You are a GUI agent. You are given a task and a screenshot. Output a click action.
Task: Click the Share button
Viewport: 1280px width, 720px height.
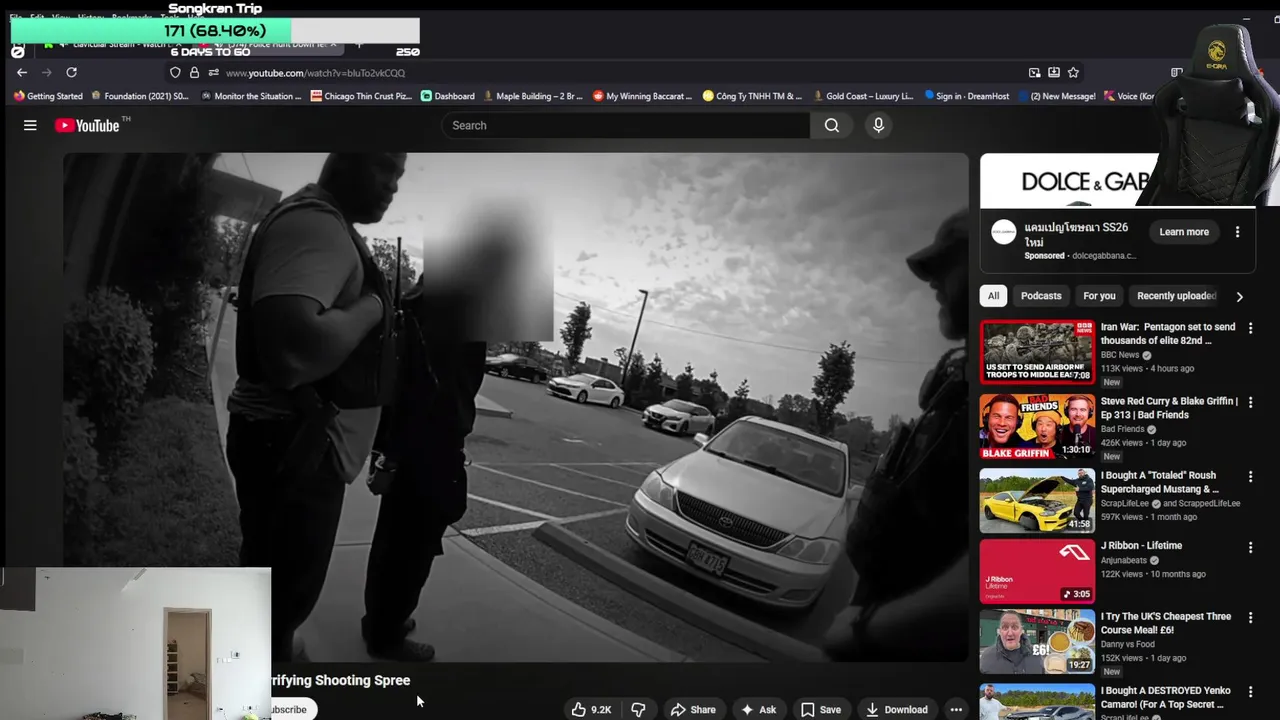[x=693, y=709]
